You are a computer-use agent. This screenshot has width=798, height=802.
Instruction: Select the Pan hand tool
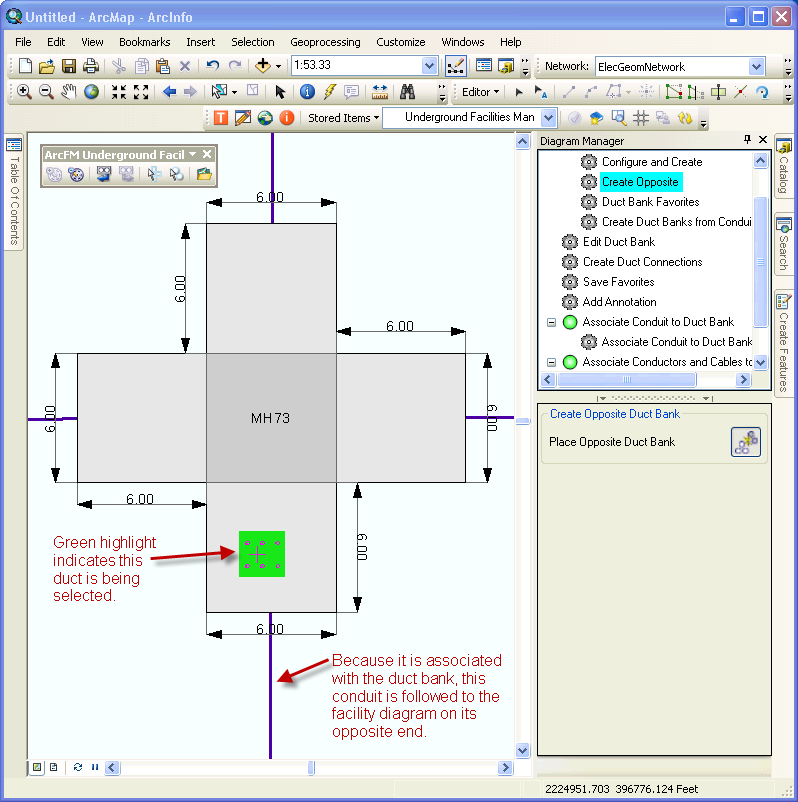pos(69,92)
